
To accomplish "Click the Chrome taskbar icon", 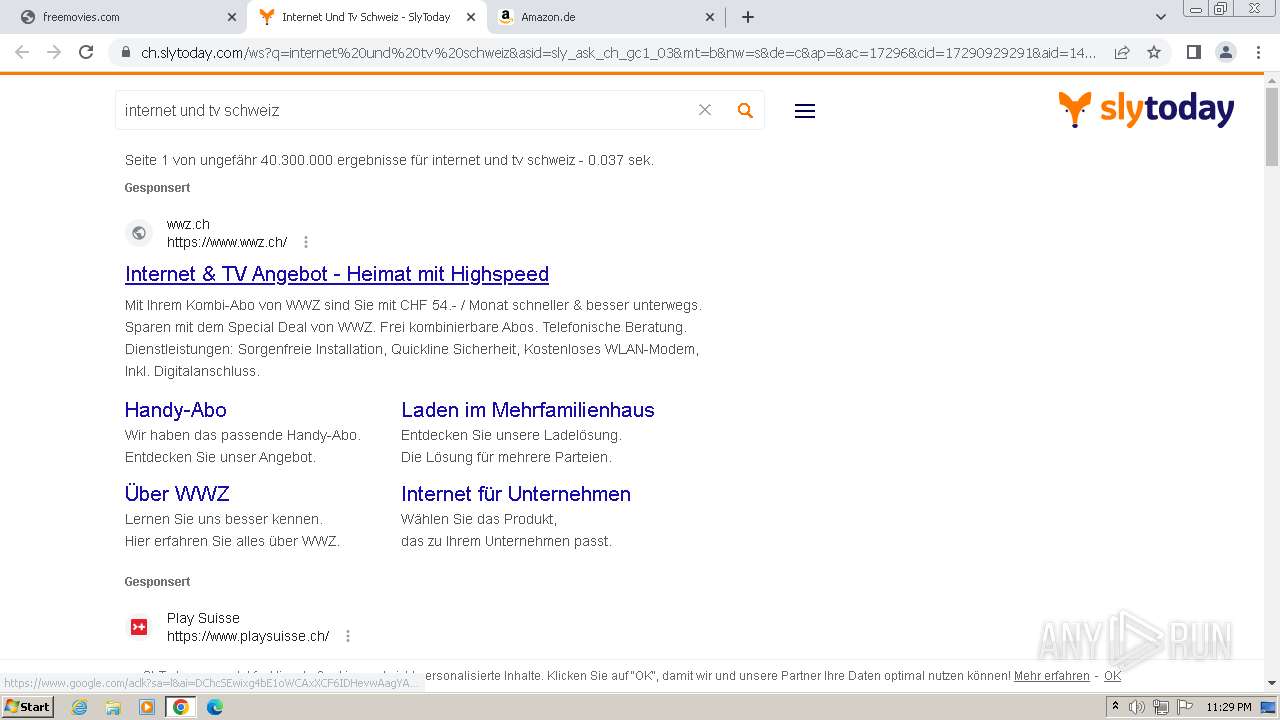I will tap(181, 707).
